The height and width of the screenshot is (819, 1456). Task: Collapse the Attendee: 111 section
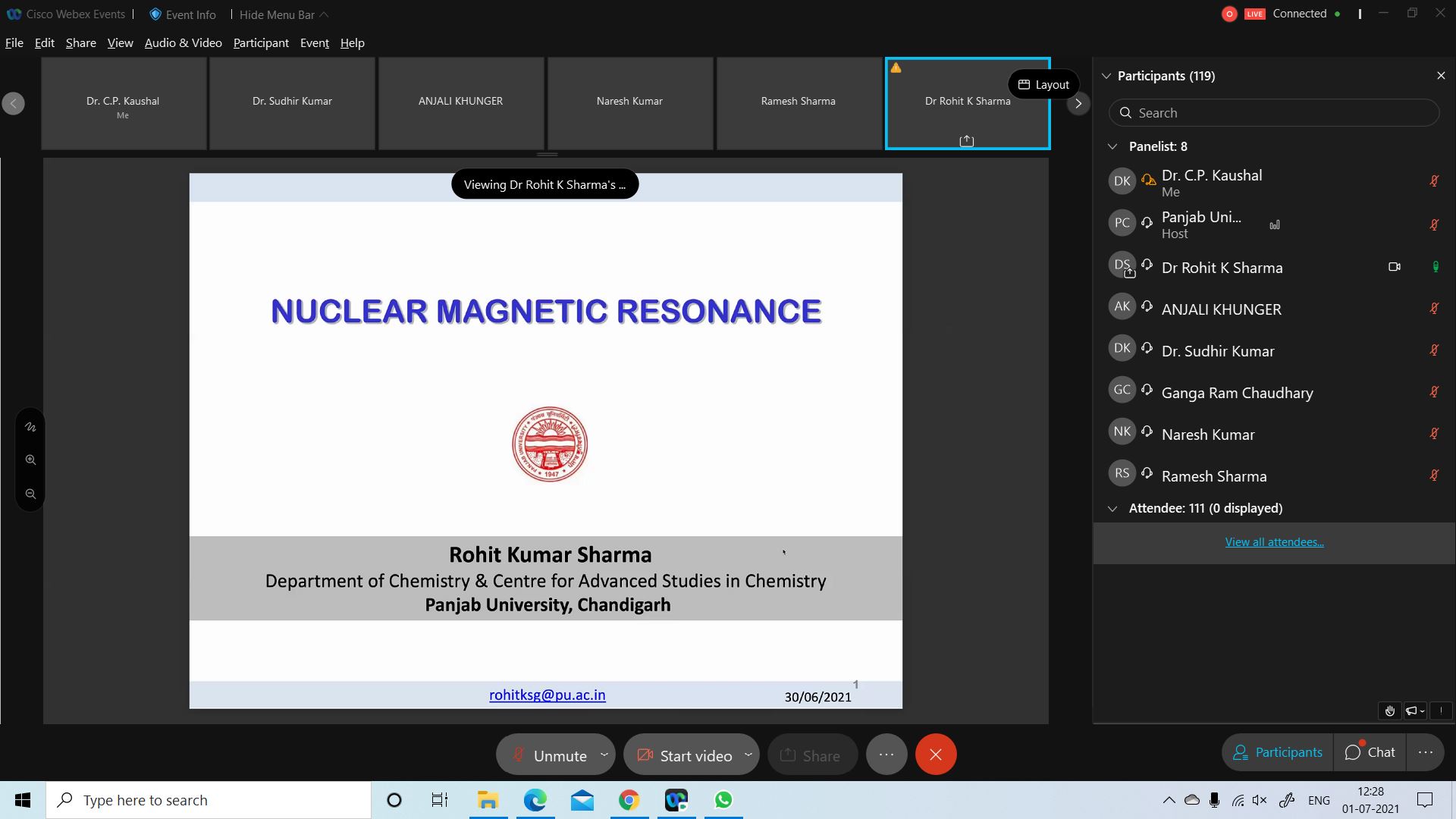(x=1112, y=508)
